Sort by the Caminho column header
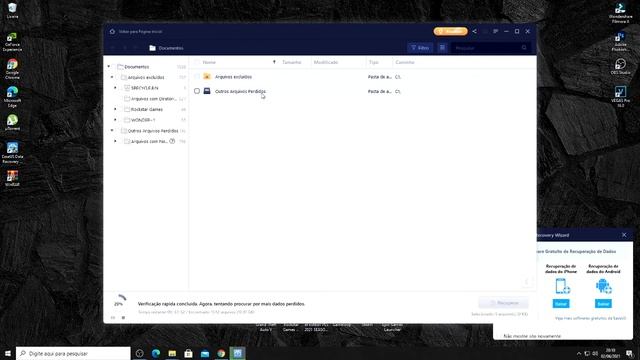 click(404, 62)
